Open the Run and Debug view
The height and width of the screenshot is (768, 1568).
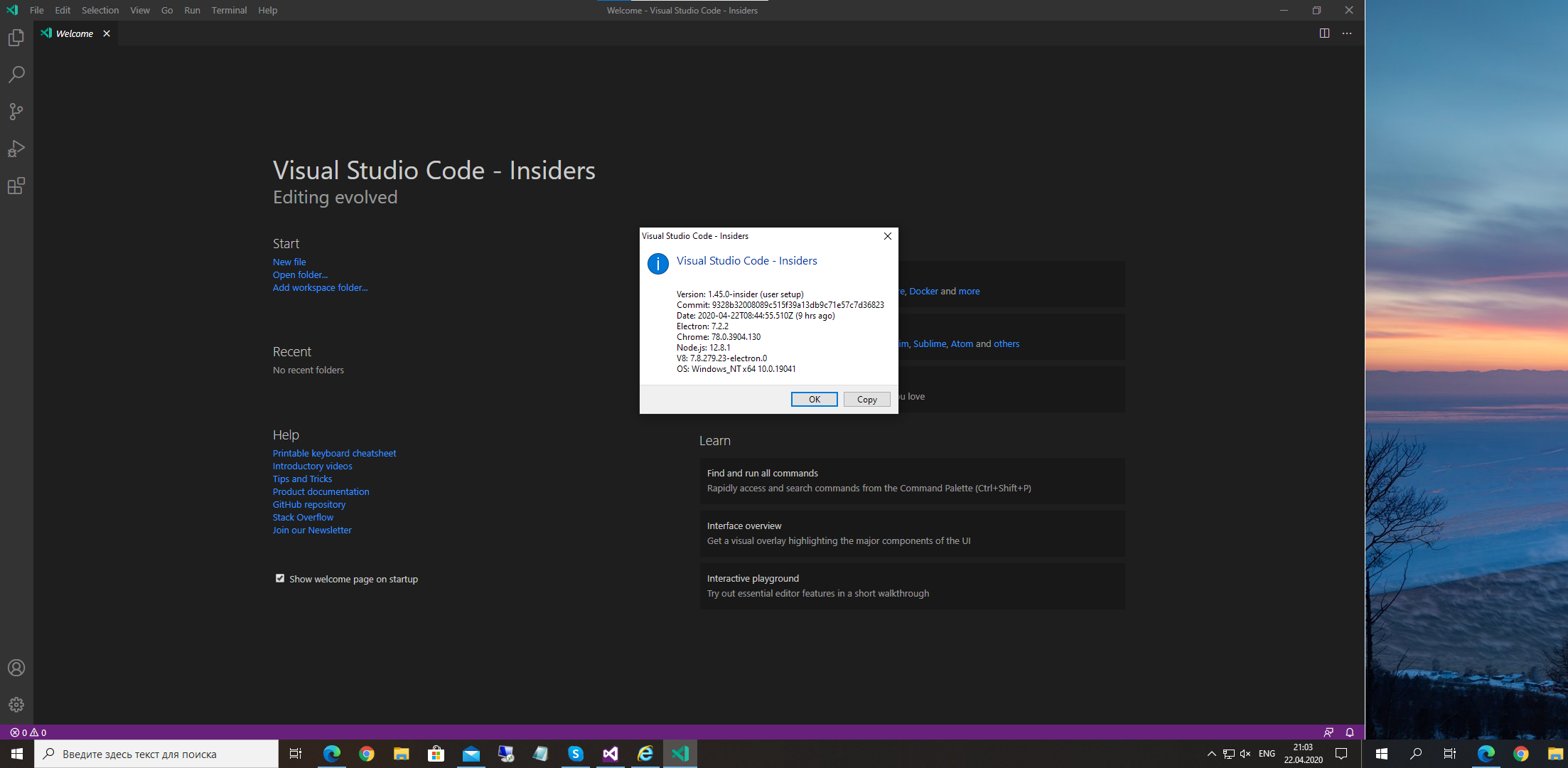(16, 149)
